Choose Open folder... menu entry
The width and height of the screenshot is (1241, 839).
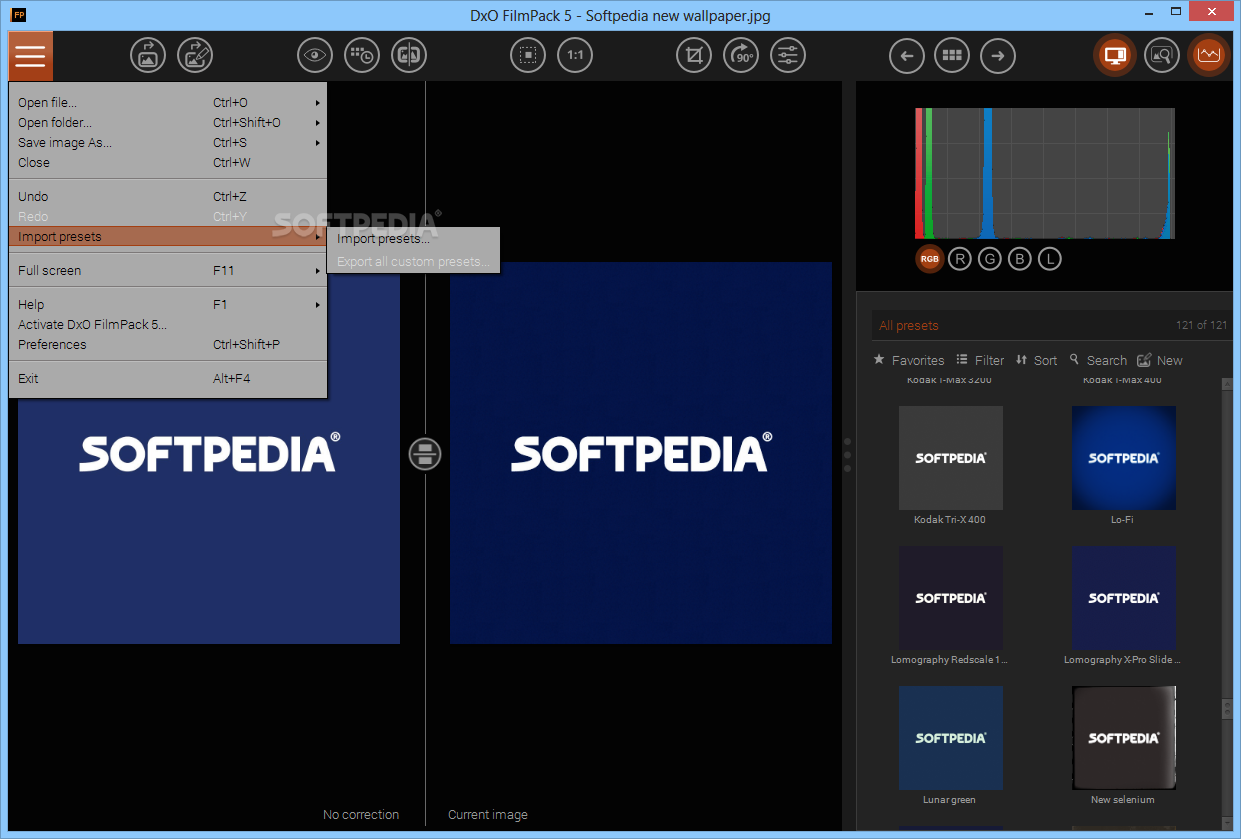(x=168, y=122)
